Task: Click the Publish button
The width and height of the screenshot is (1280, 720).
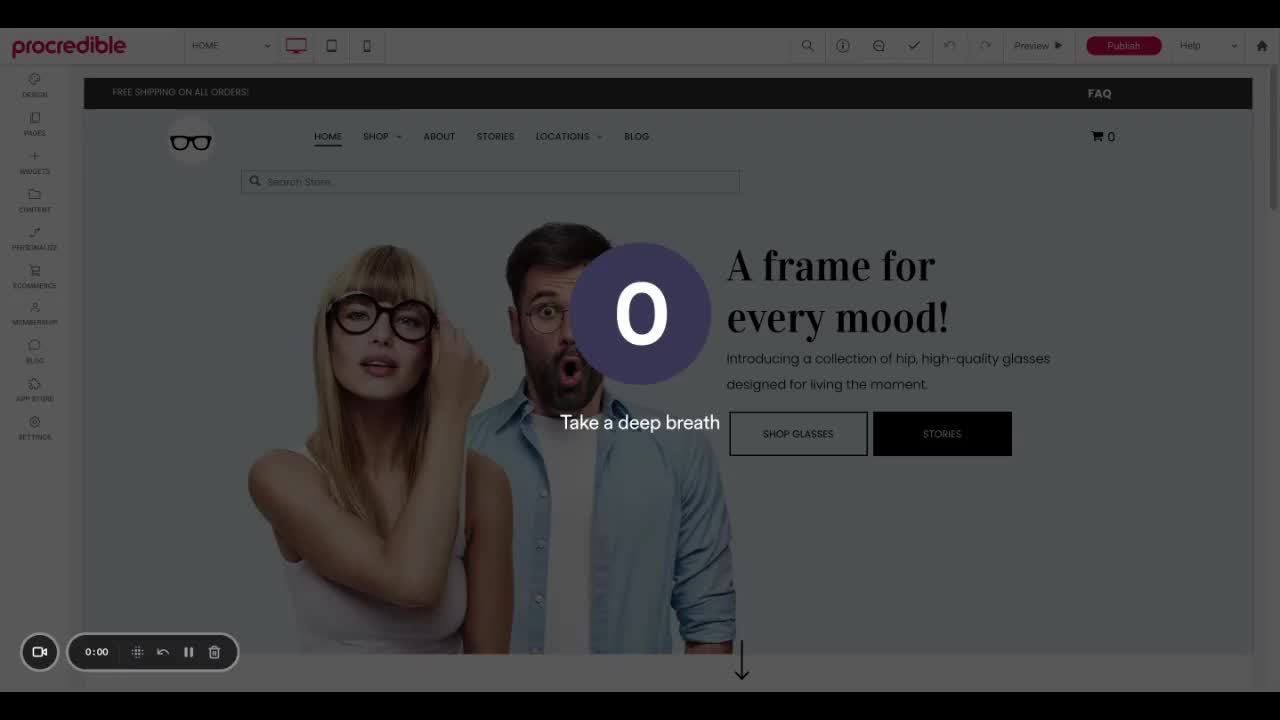Action: click(x=1123, y=46)
